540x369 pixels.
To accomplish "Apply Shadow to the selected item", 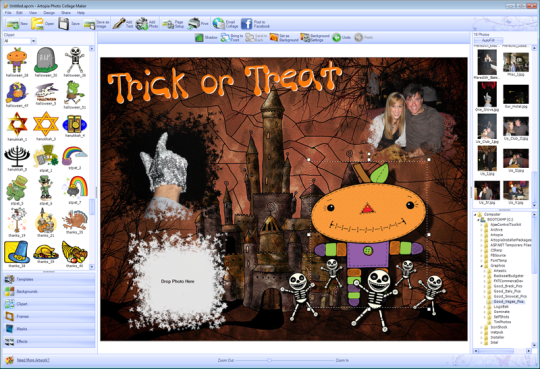I will coord(206,38).
